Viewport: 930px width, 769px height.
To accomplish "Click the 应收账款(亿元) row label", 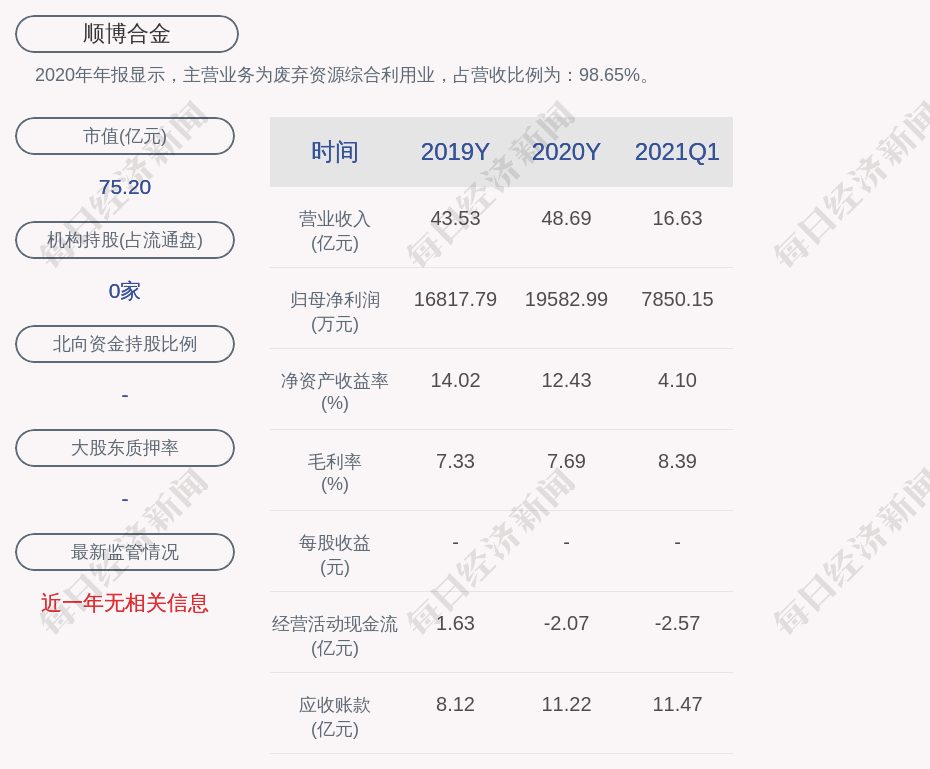I will point(334,716).
